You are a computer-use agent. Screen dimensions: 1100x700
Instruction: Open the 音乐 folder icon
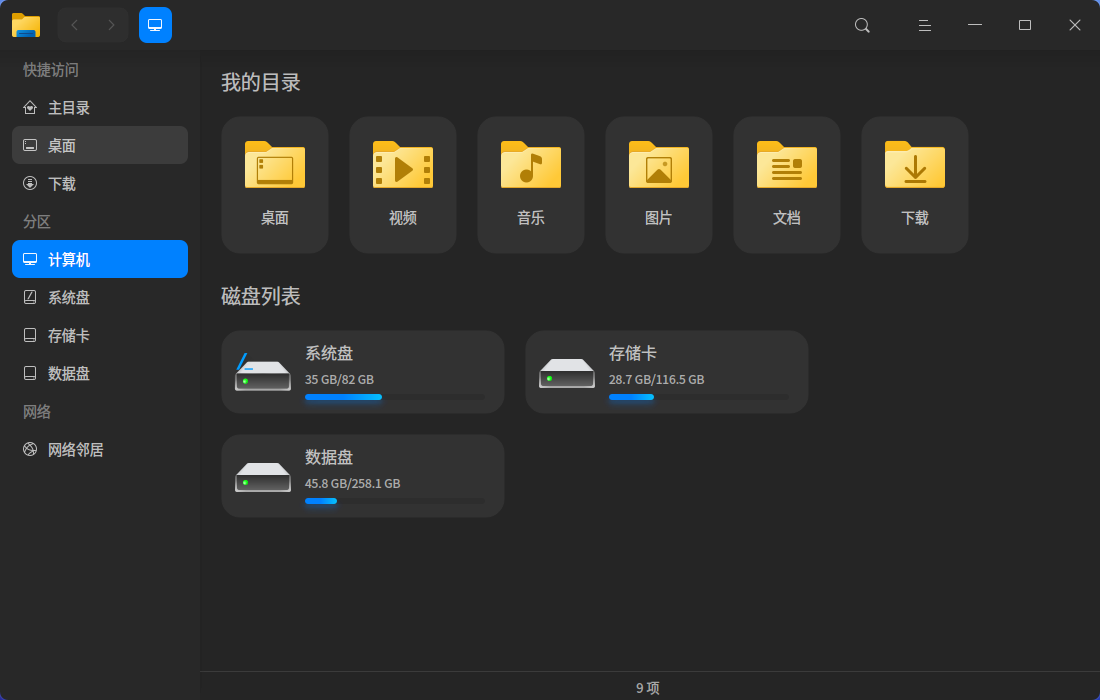[531, 165]
